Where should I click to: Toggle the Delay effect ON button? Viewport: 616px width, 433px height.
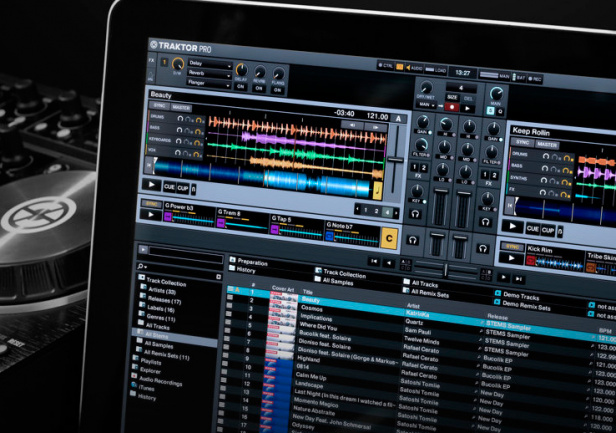point(240,87)
